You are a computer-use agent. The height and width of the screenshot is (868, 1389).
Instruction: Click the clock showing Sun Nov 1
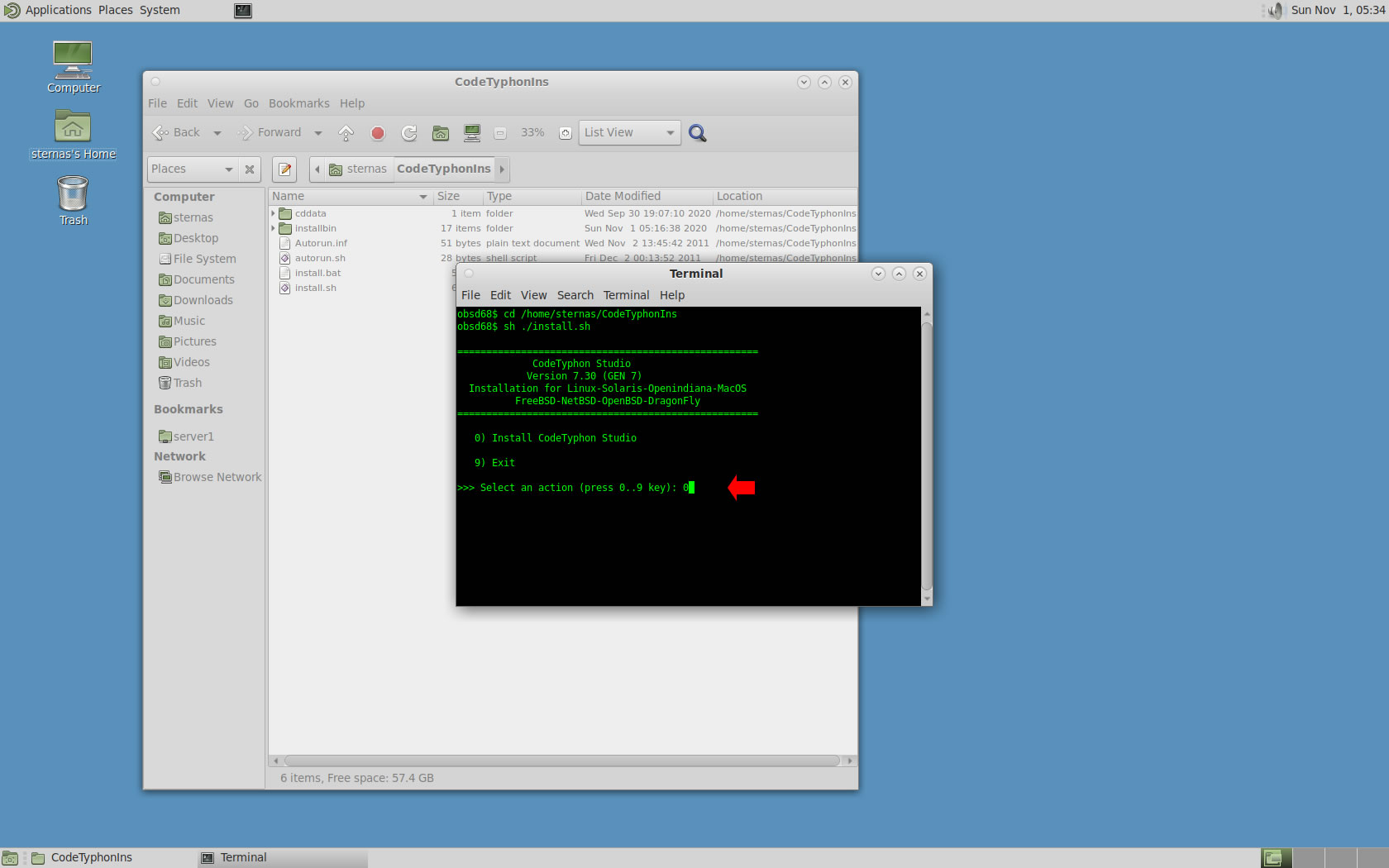[x=1339, y=11]
